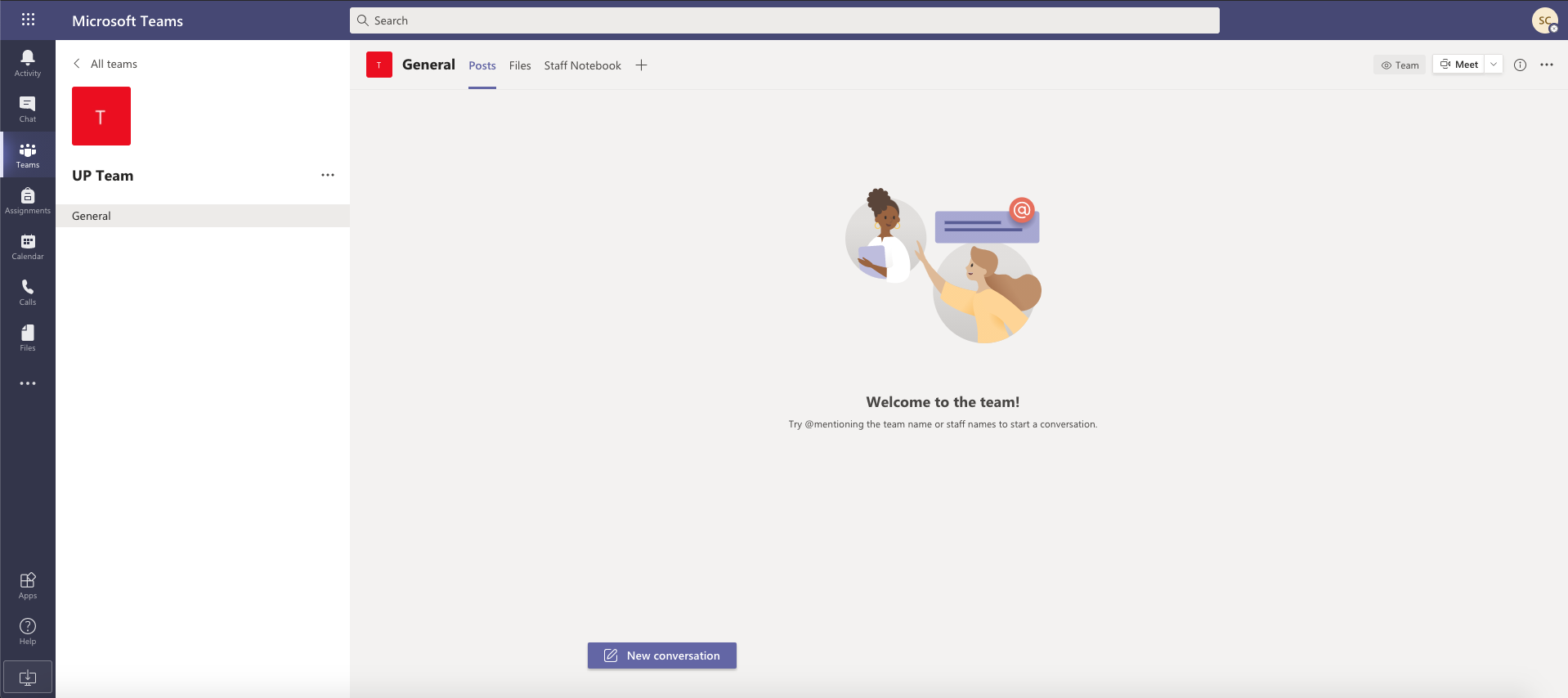1568x698 pixels.
Task: Open the Calls section
Action: point(28,292)
